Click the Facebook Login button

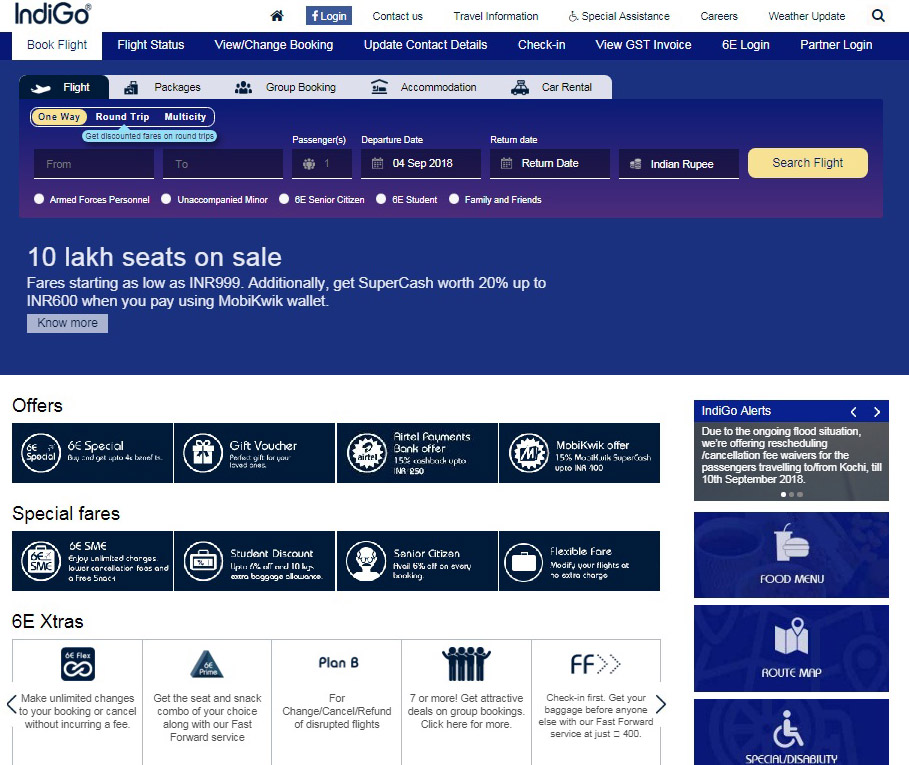point(329,16)
